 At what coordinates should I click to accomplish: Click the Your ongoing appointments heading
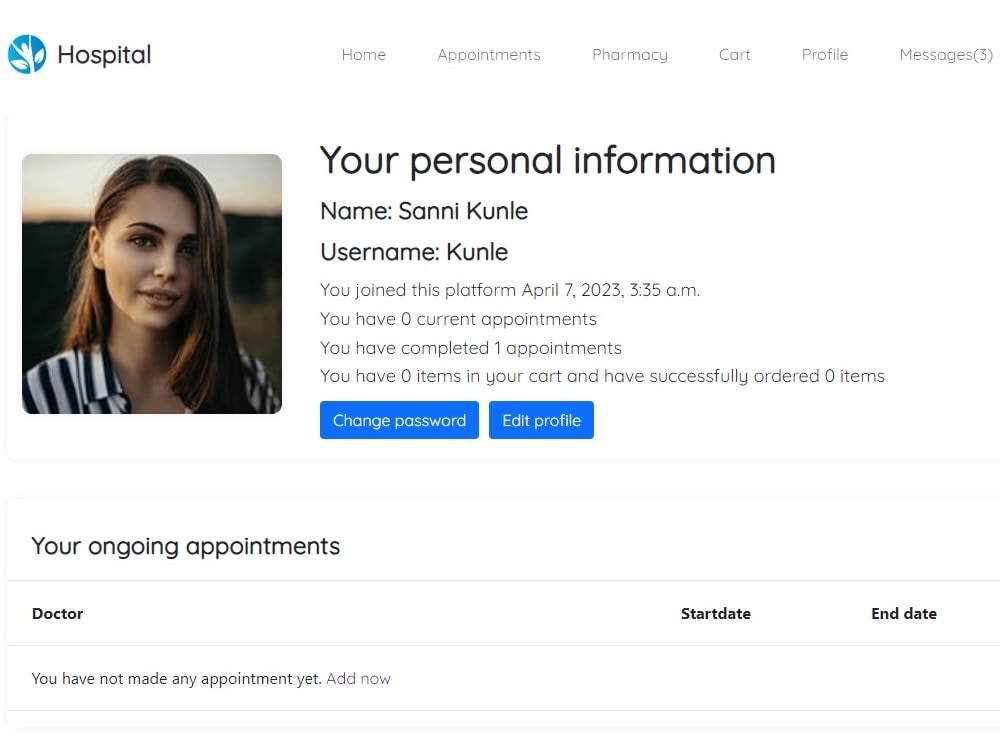tap(185, 546)
